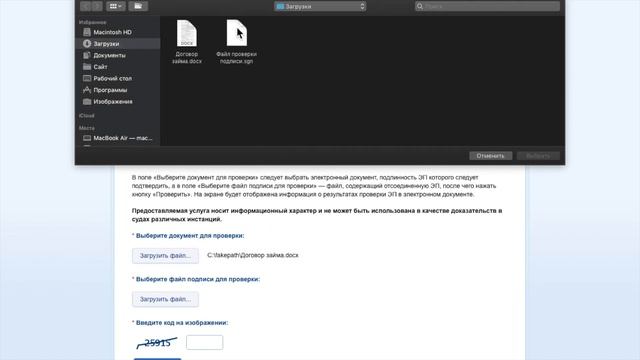Open the Загрузки location dropdown

coord(320,7)
